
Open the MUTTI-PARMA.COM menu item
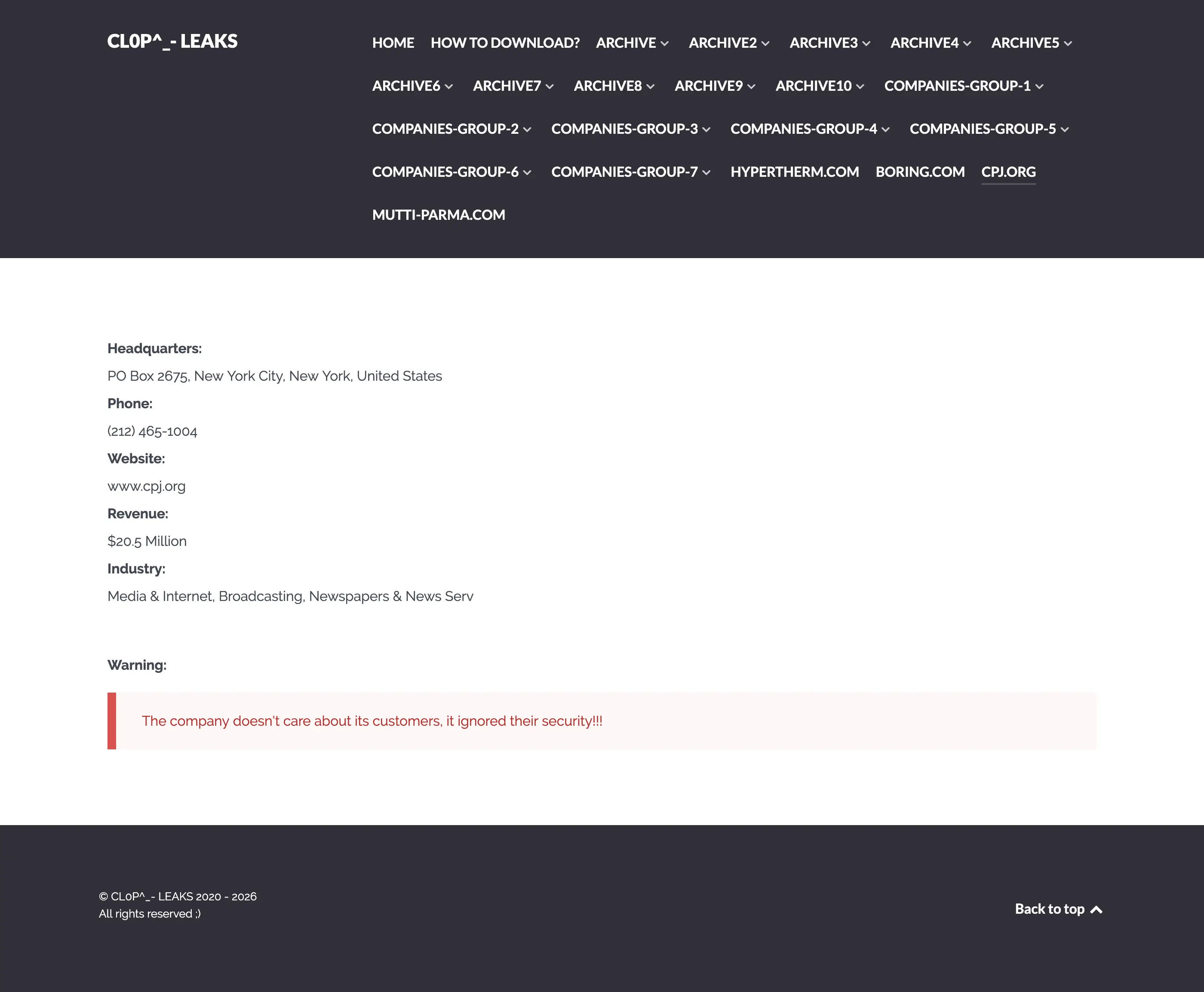(438, 215)
